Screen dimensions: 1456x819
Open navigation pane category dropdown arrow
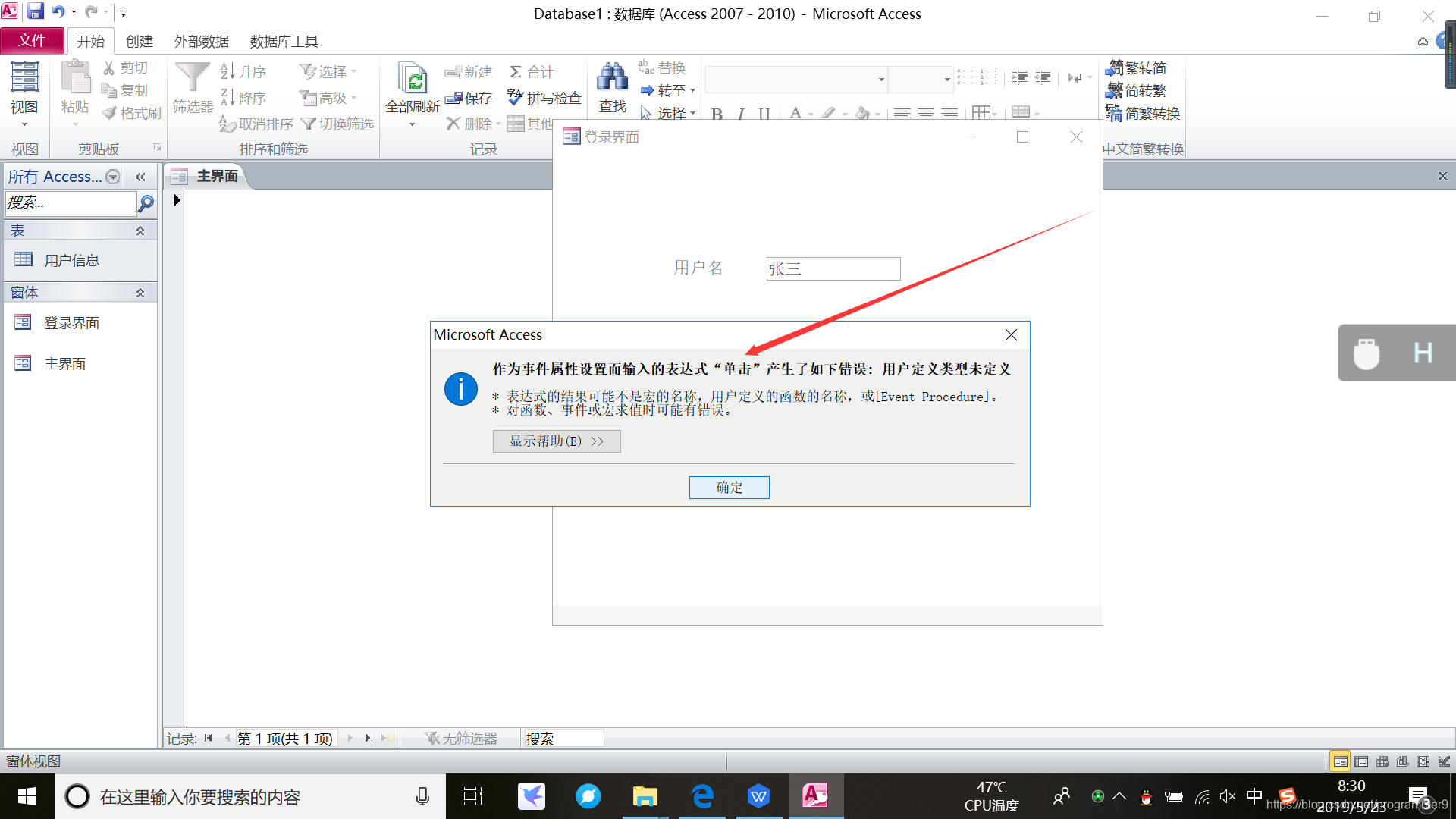113,177
